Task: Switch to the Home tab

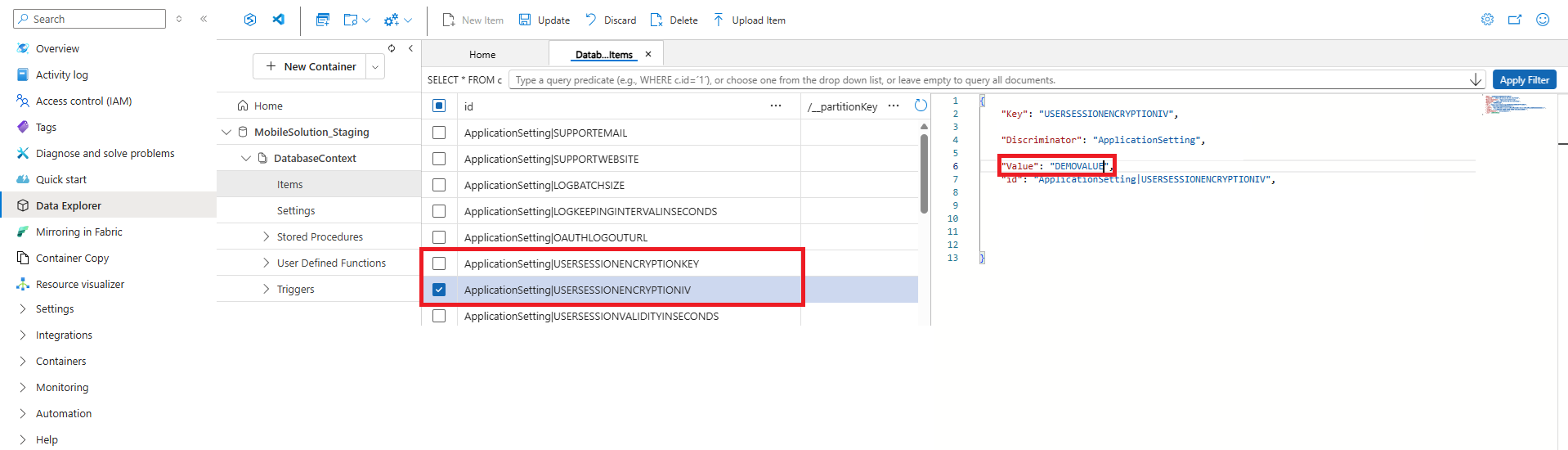Action: coord(482,54)
